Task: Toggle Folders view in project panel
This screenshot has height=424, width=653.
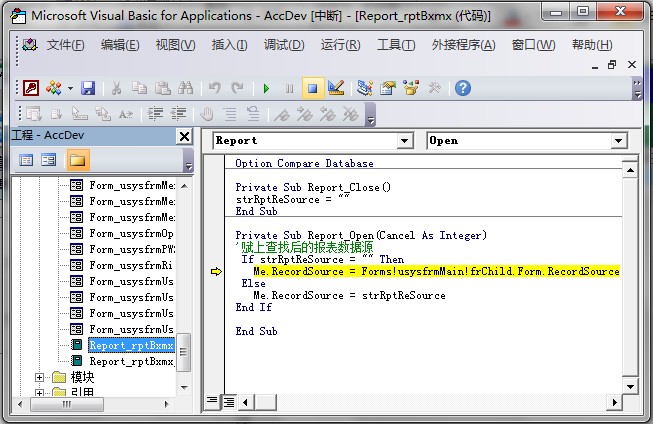Action: pyautogui.click(x=78, y=160)
